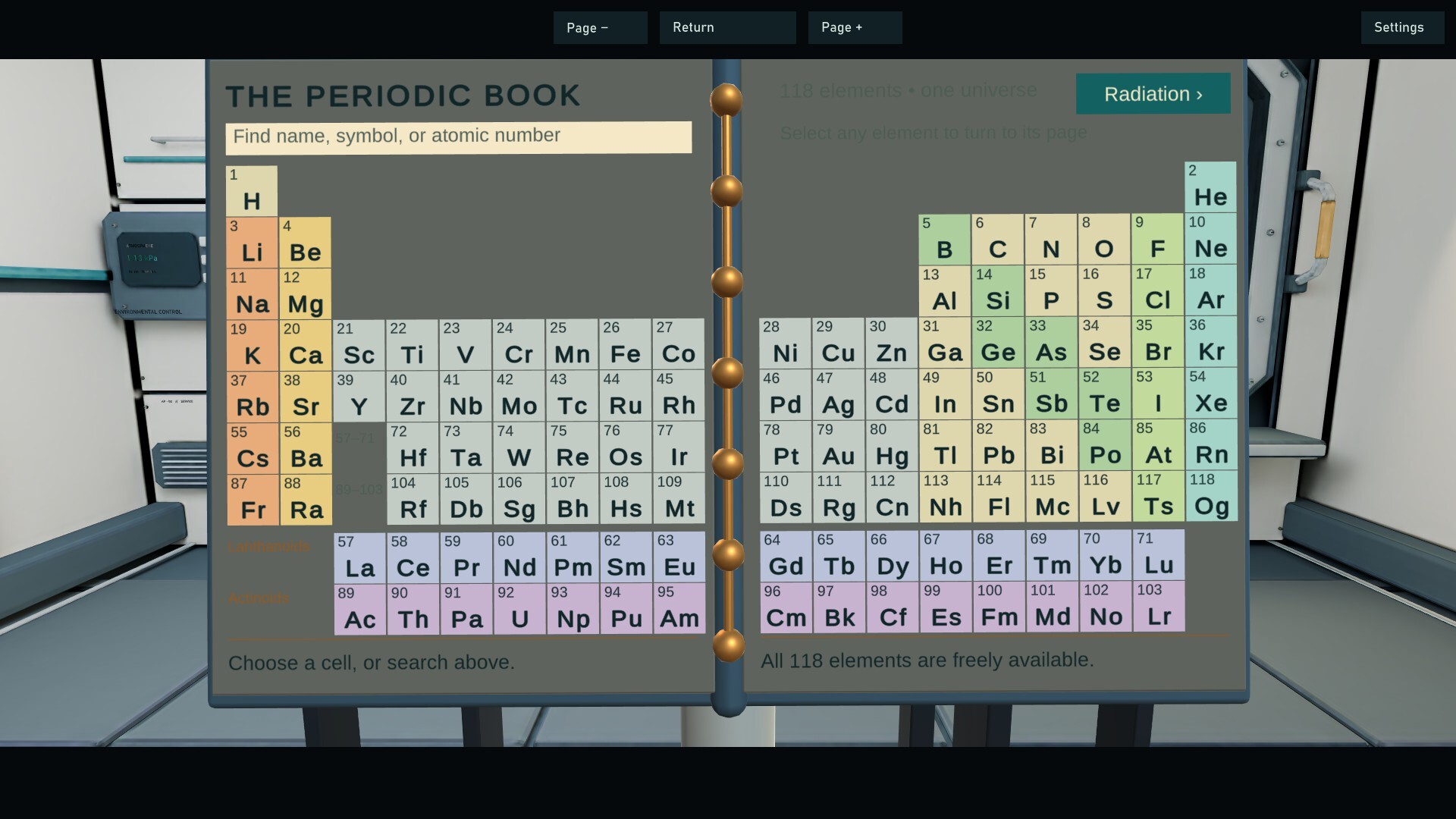
Task: Open the Neon (Ne) cell
Action: point(1210,239)
